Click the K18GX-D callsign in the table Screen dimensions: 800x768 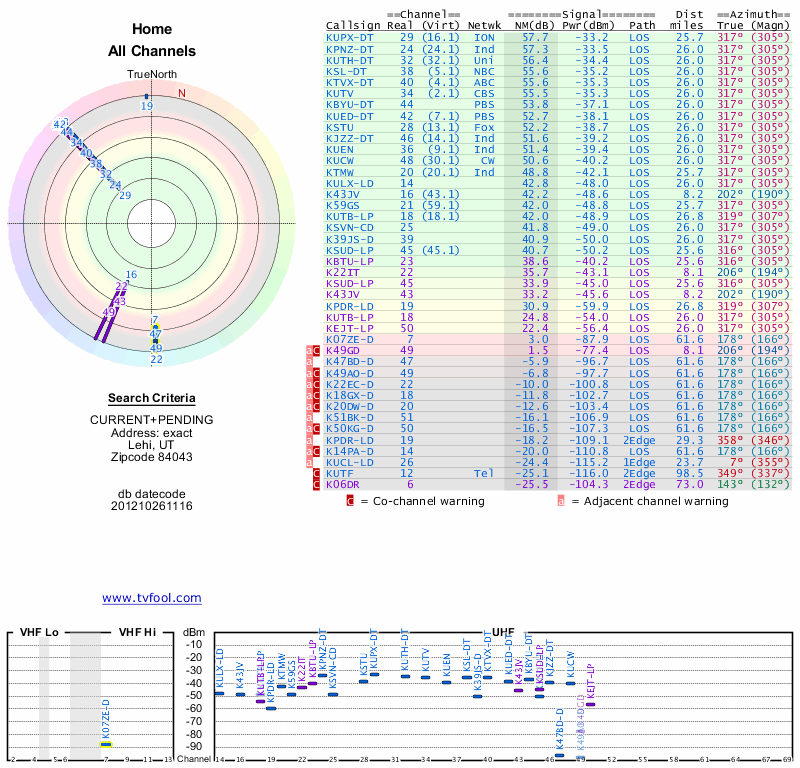click(x=349, y=395)
